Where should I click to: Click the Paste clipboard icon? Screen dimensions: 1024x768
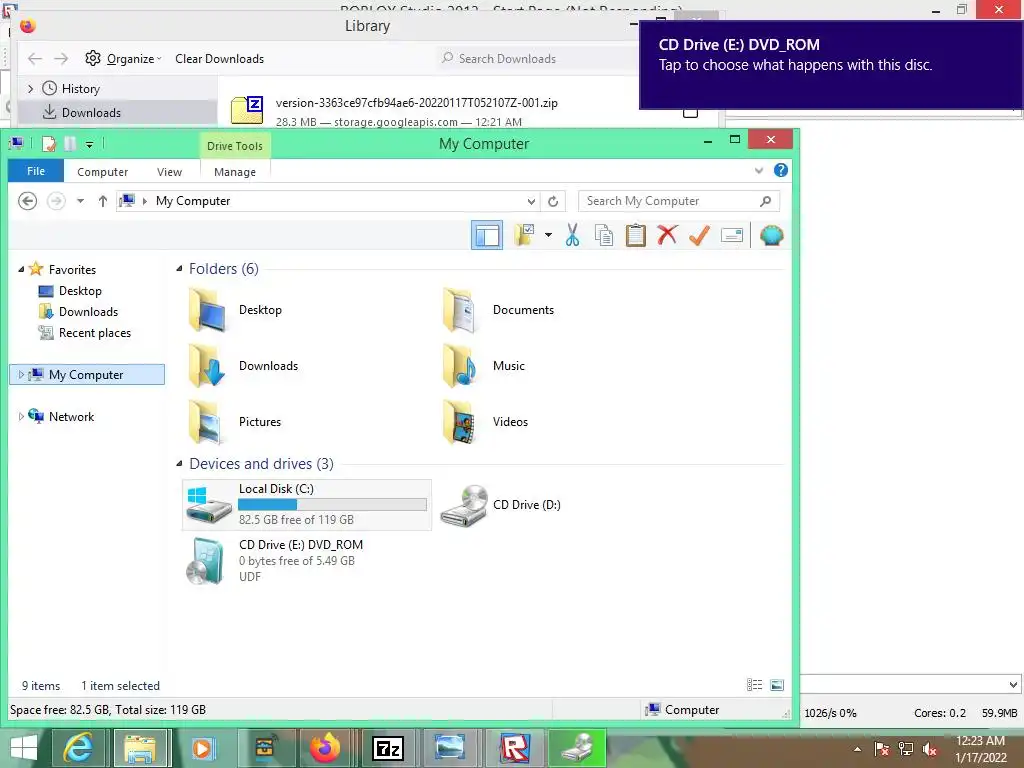pos(635,235)
